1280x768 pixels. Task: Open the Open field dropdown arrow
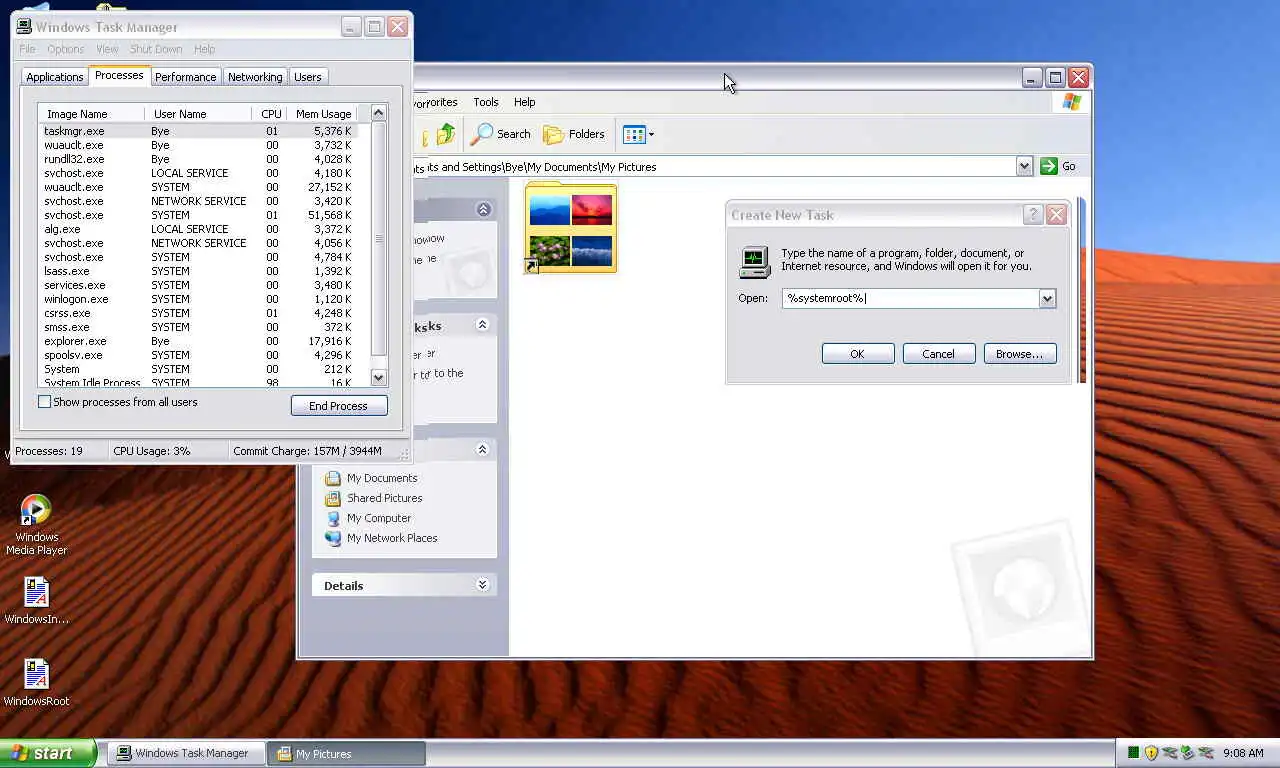coord(1047,298)
